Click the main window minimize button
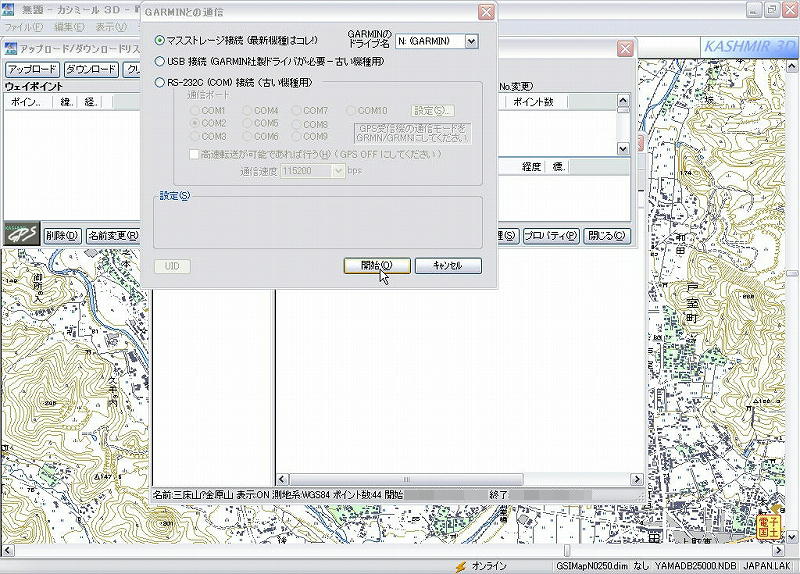Image resolution: width=800 pixels, height=574 pixels. tap(754, 9)
